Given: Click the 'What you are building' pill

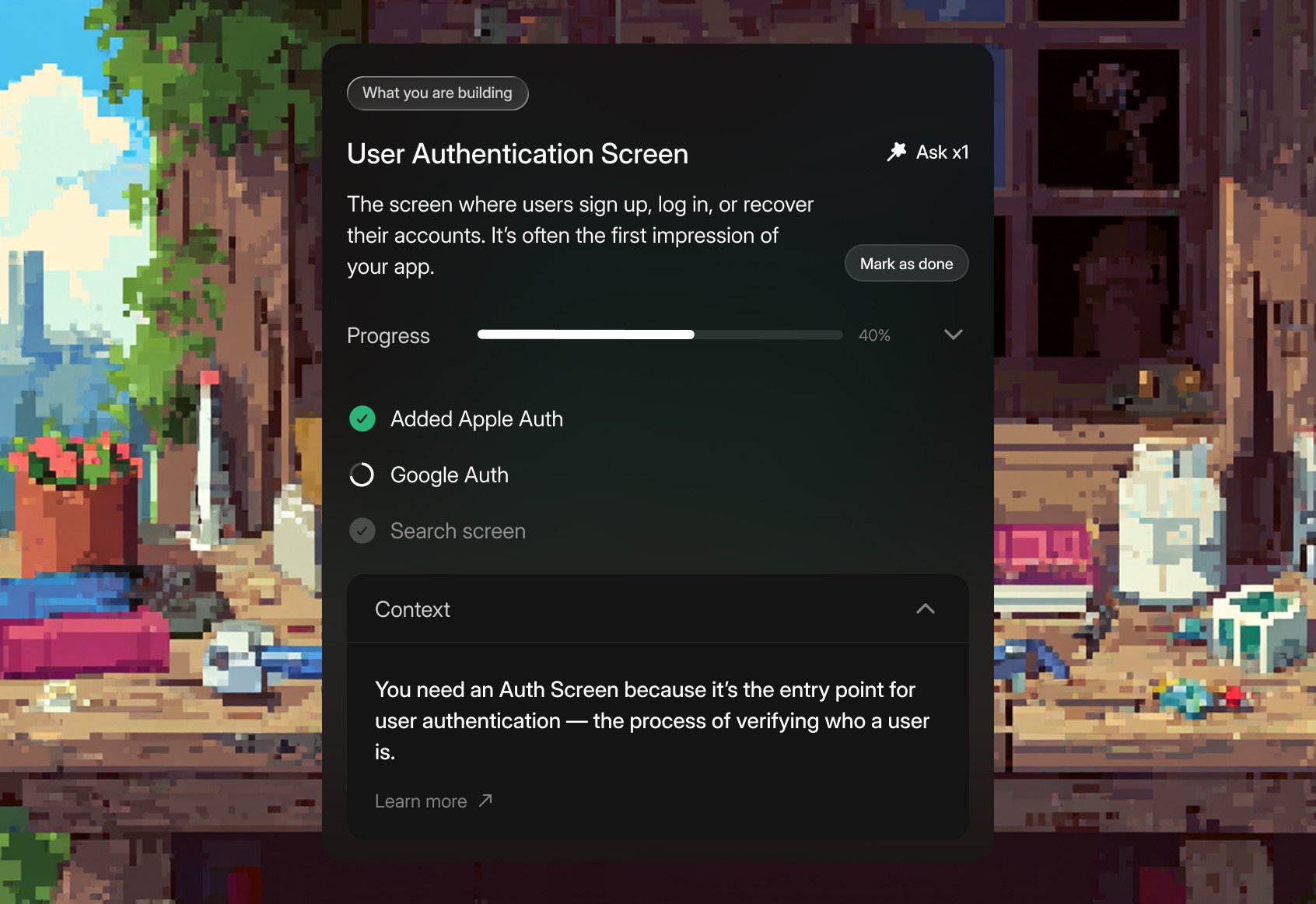Looking at the screenshot, I should (437, 93).
